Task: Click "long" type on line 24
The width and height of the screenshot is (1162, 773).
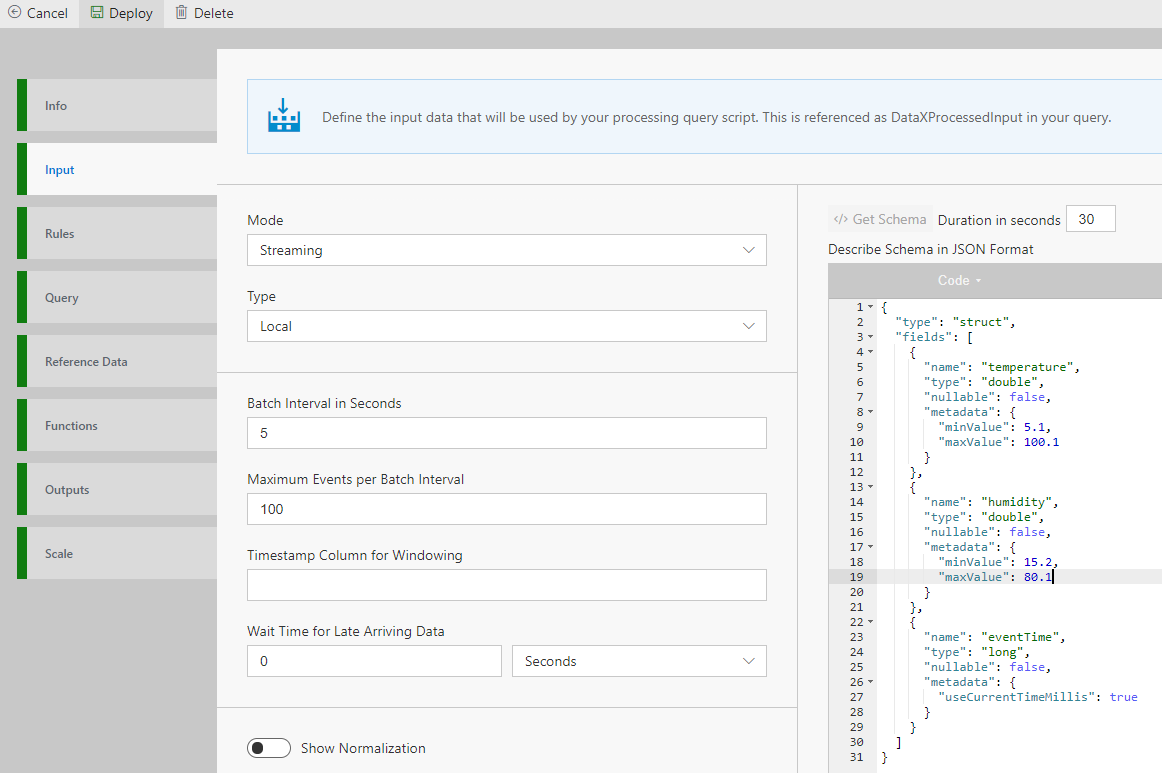Action: (1003, 652)
